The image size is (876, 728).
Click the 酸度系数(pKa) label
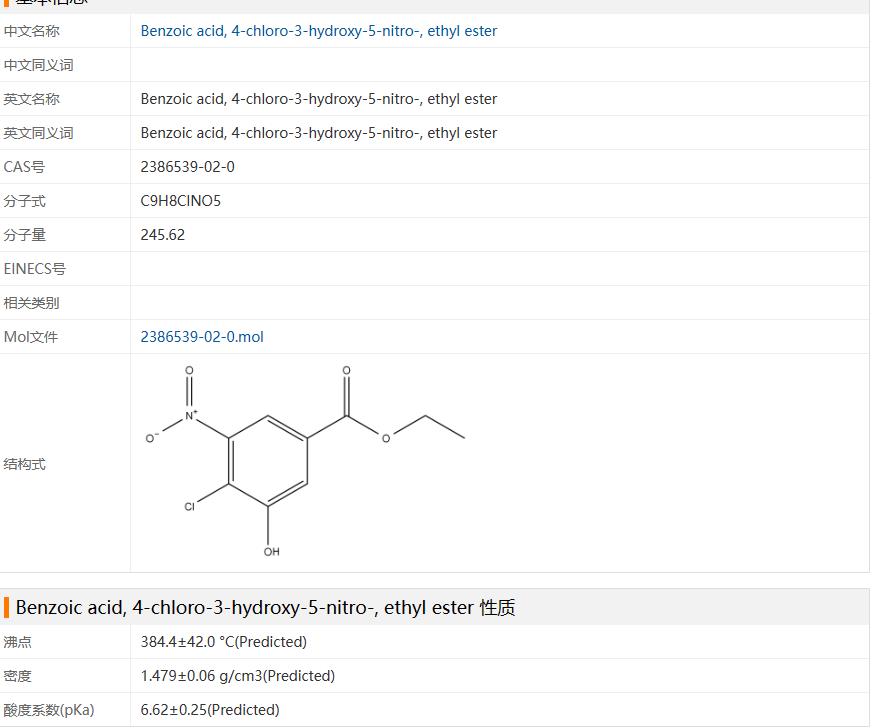49,710
